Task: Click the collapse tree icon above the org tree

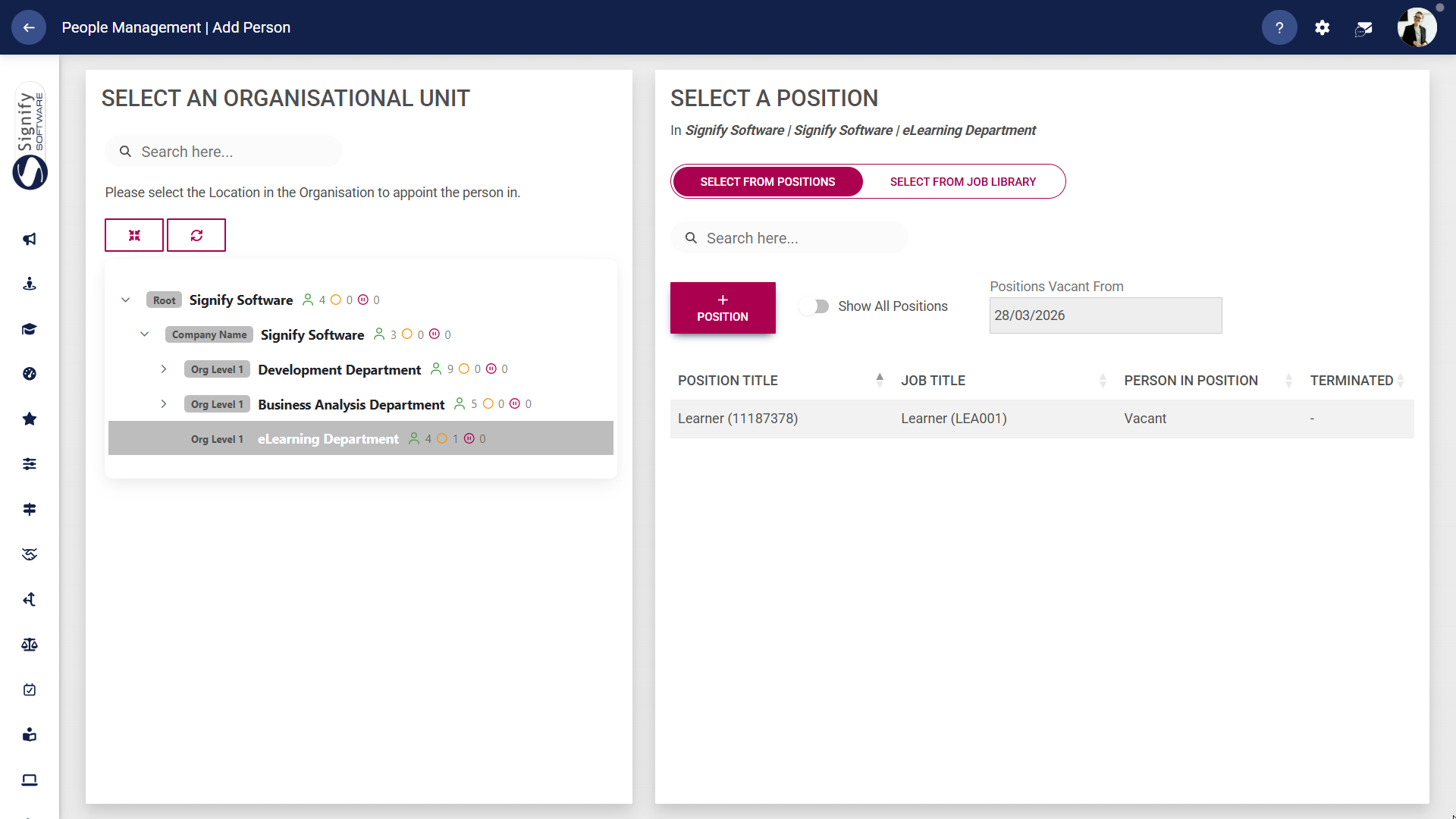Action: click(x=134, y=235)
